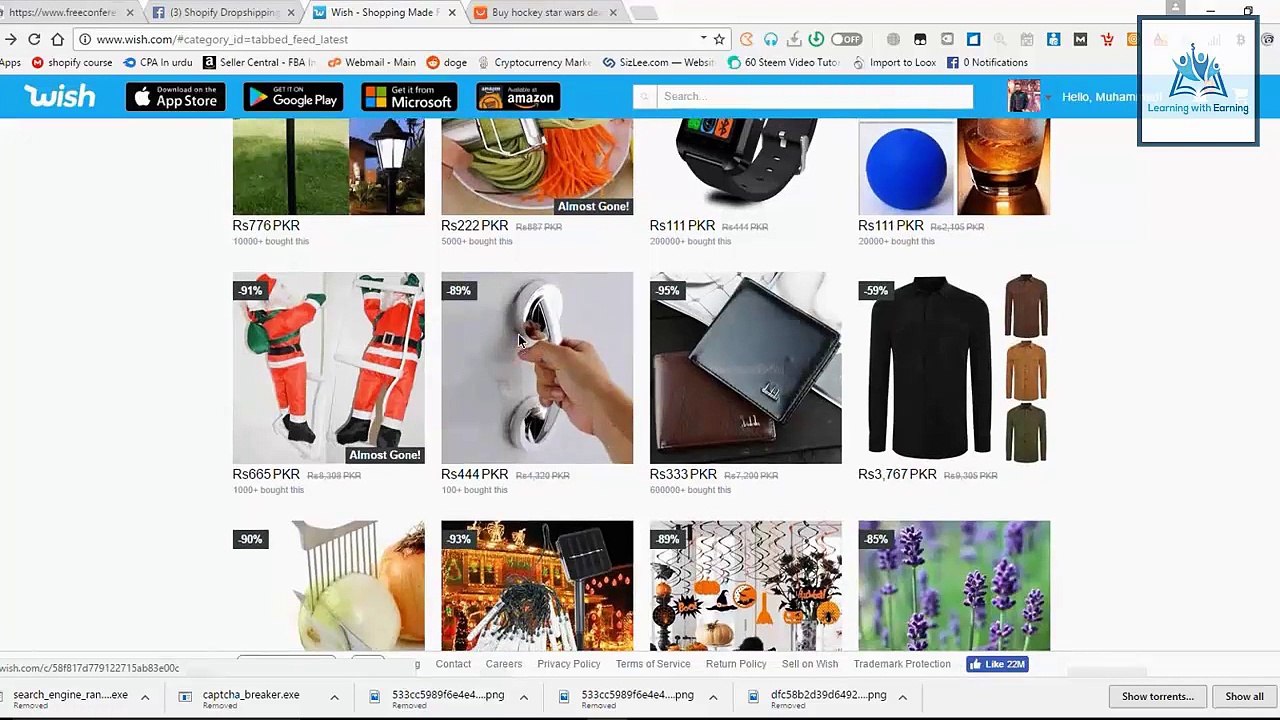Go to browser home page icon
1280x720 pixels.
click(x=58, y=39)
